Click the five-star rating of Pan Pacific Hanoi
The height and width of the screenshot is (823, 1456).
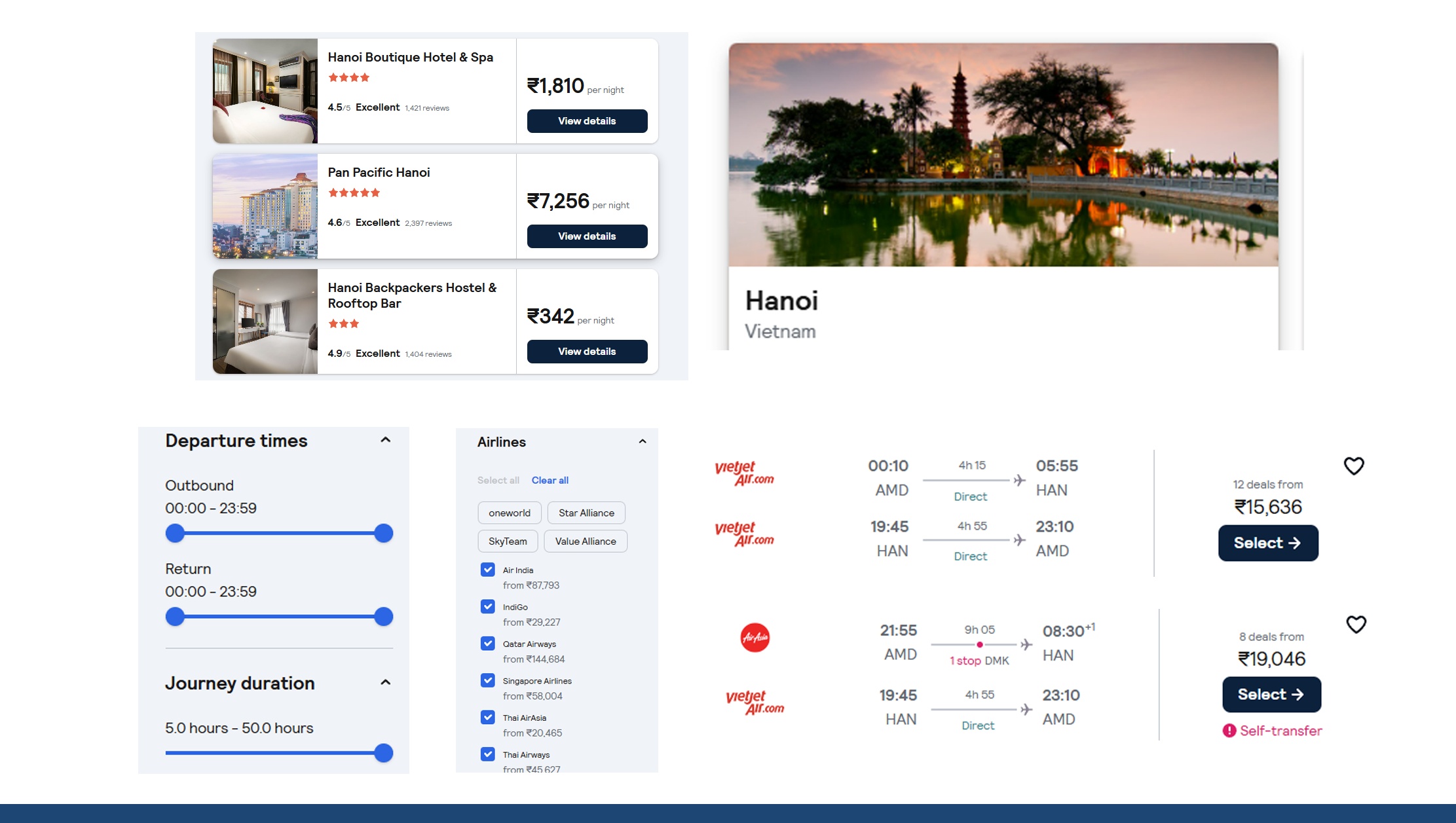[354, 192]
